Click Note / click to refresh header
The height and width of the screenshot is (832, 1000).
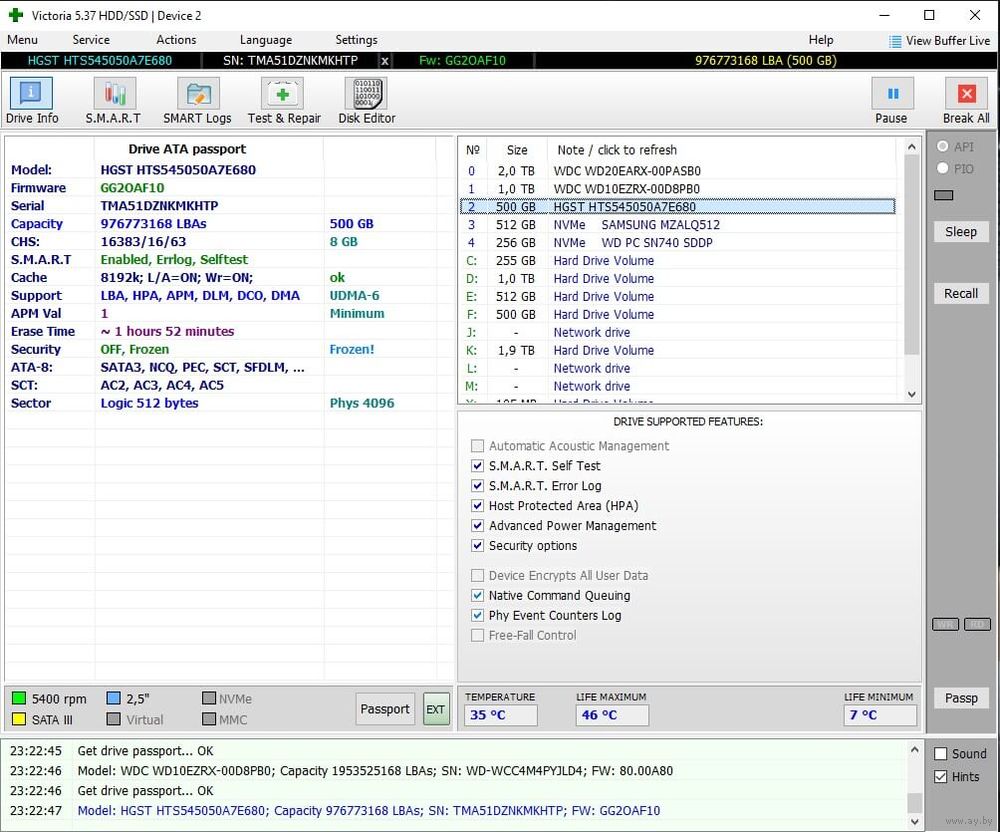(617, 150)
